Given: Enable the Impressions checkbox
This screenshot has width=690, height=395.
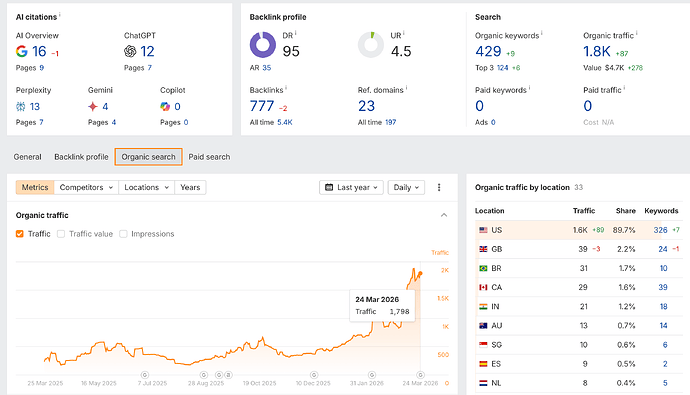Looking at the screenshot, I should point(123,234).
